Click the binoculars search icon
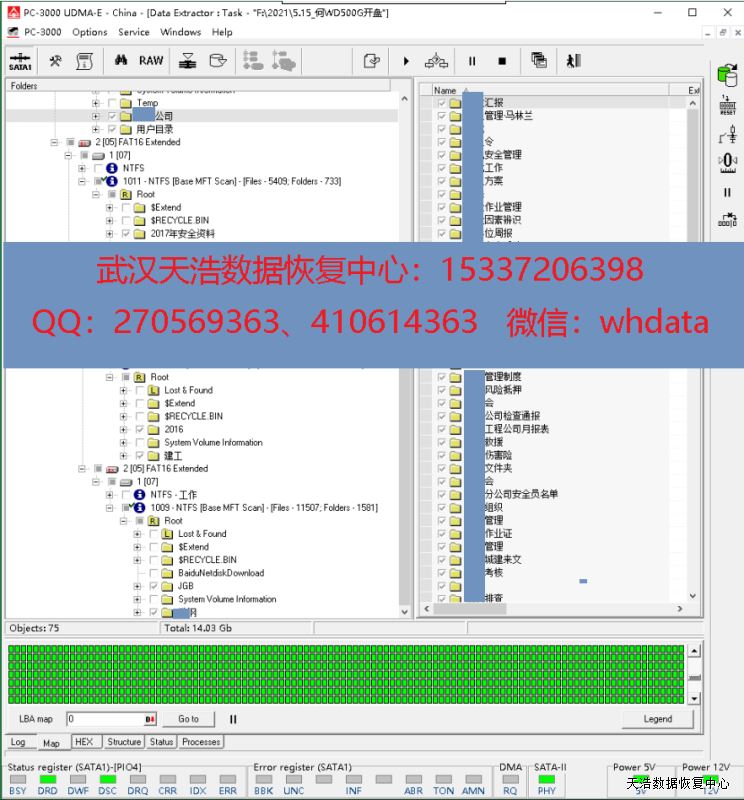The image size is (744, 800). 120,61
